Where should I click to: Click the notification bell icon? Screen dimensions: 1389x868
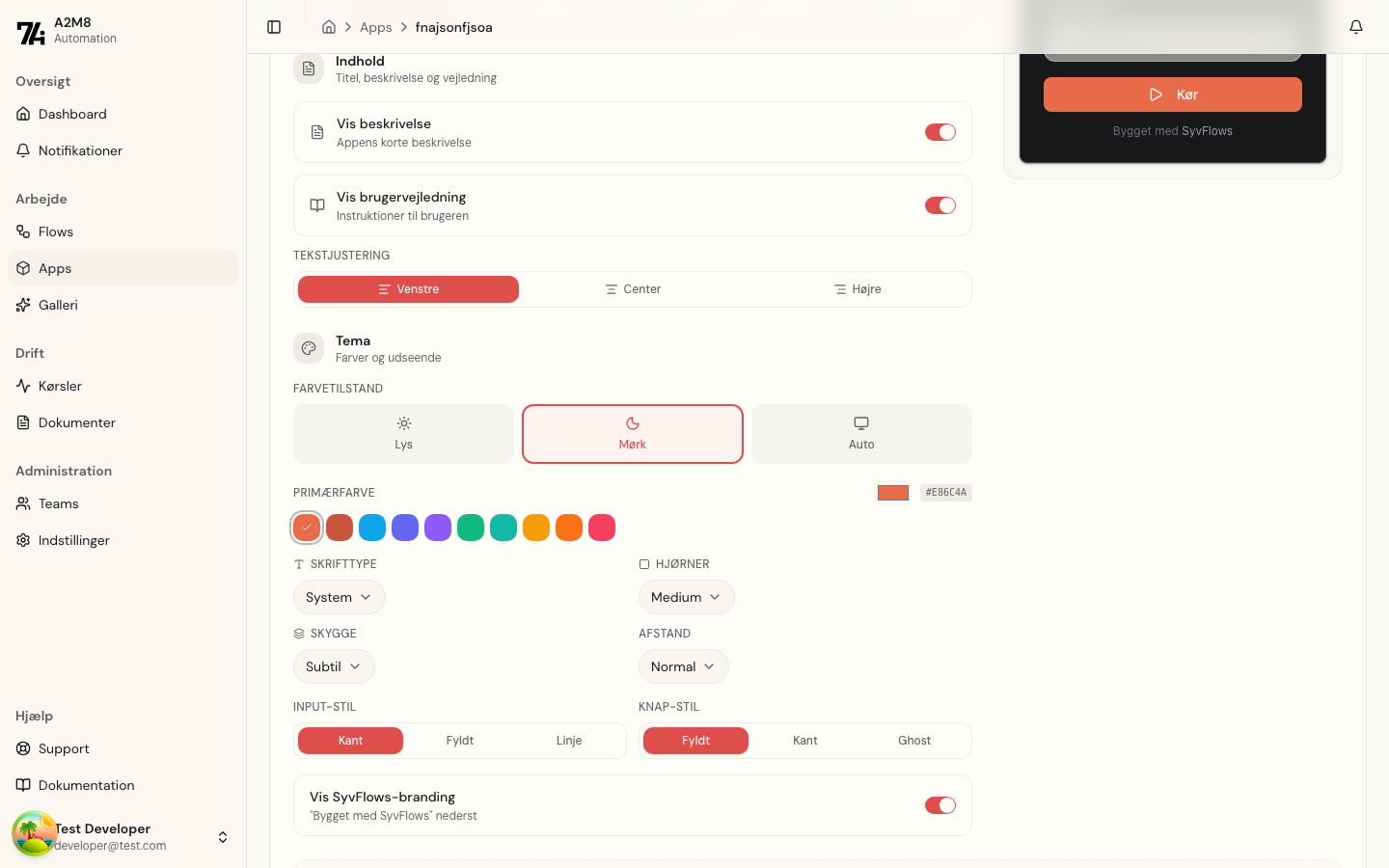click(x=1355, y=27)
